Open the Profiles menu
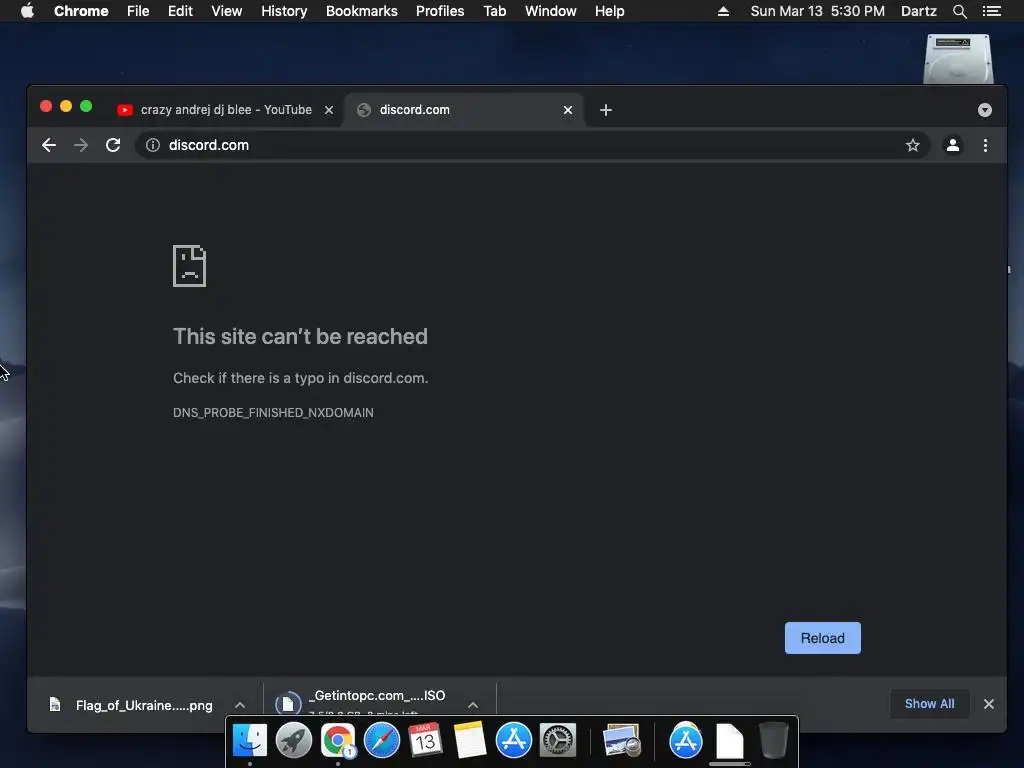 [x=440, y=11]
